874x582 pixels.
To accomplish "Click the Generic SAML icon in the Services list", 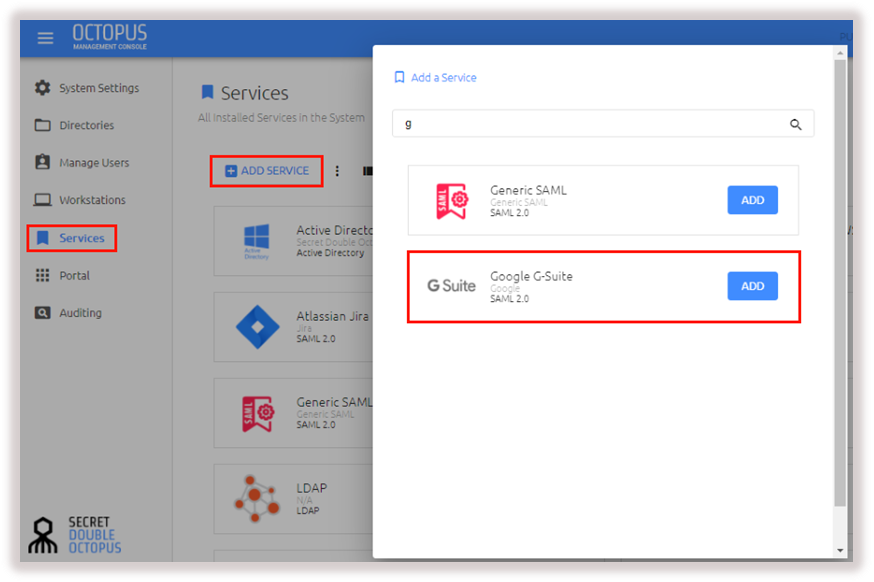I will 258,414.
